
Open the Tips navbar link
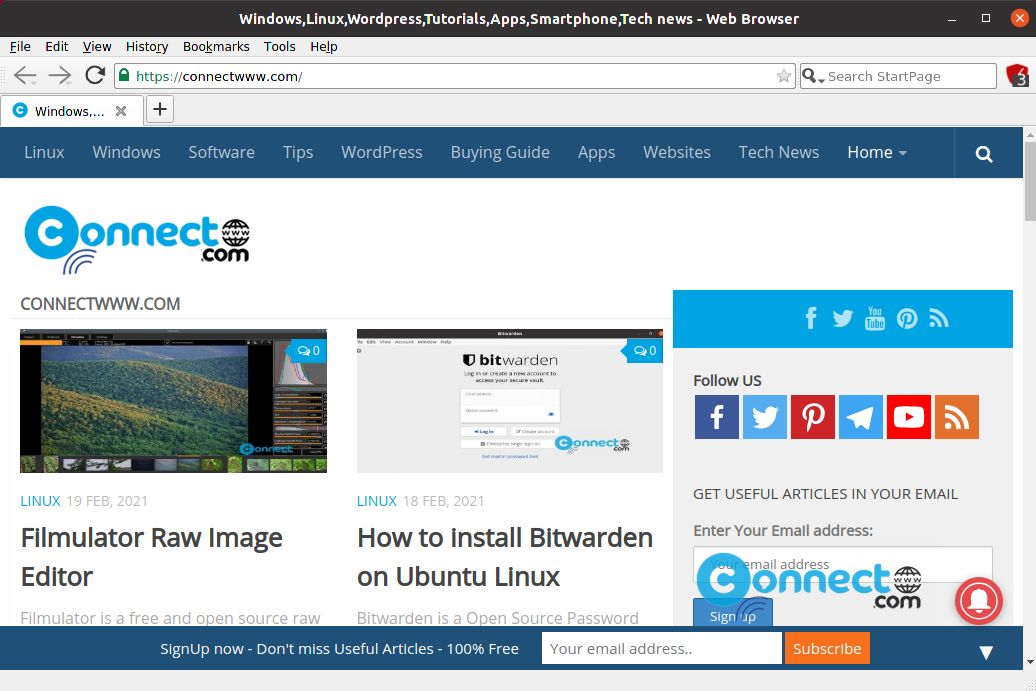(298, 153)
